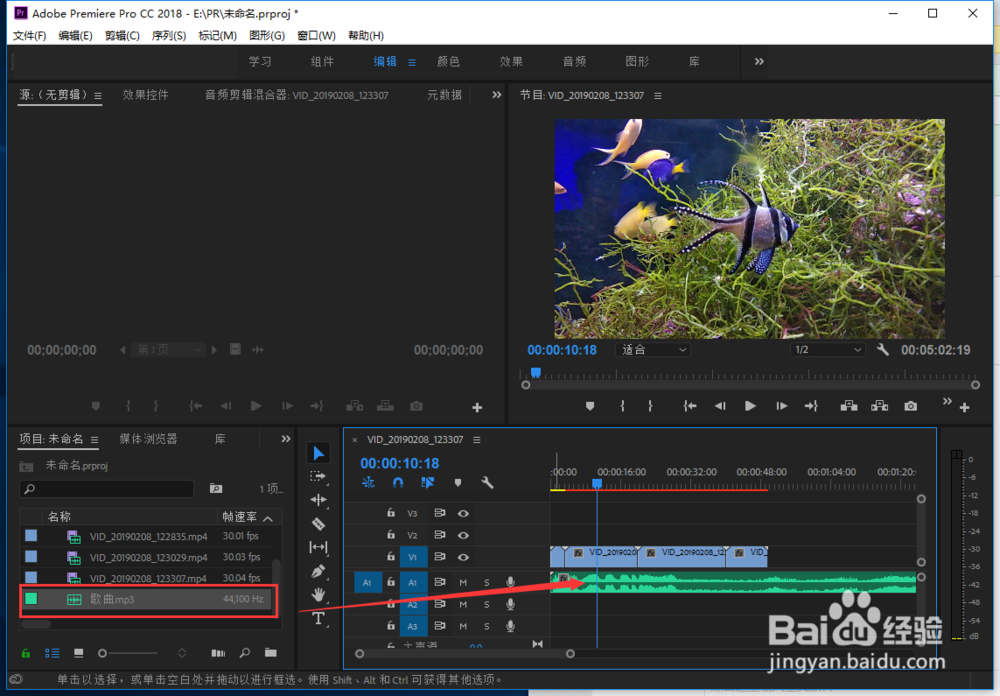Image resolution: width=1000 pixels, height=696 pixels.
Task: Select the Pen tool
Action: tap(318, 571)
